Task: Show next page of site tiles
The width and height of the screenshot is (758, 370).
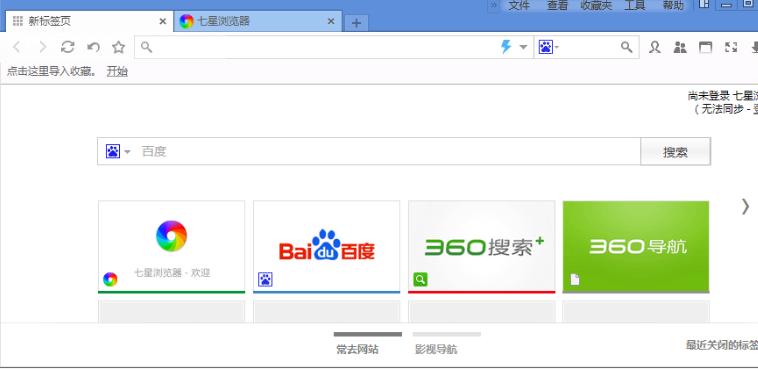Action: tap(745, 207)
